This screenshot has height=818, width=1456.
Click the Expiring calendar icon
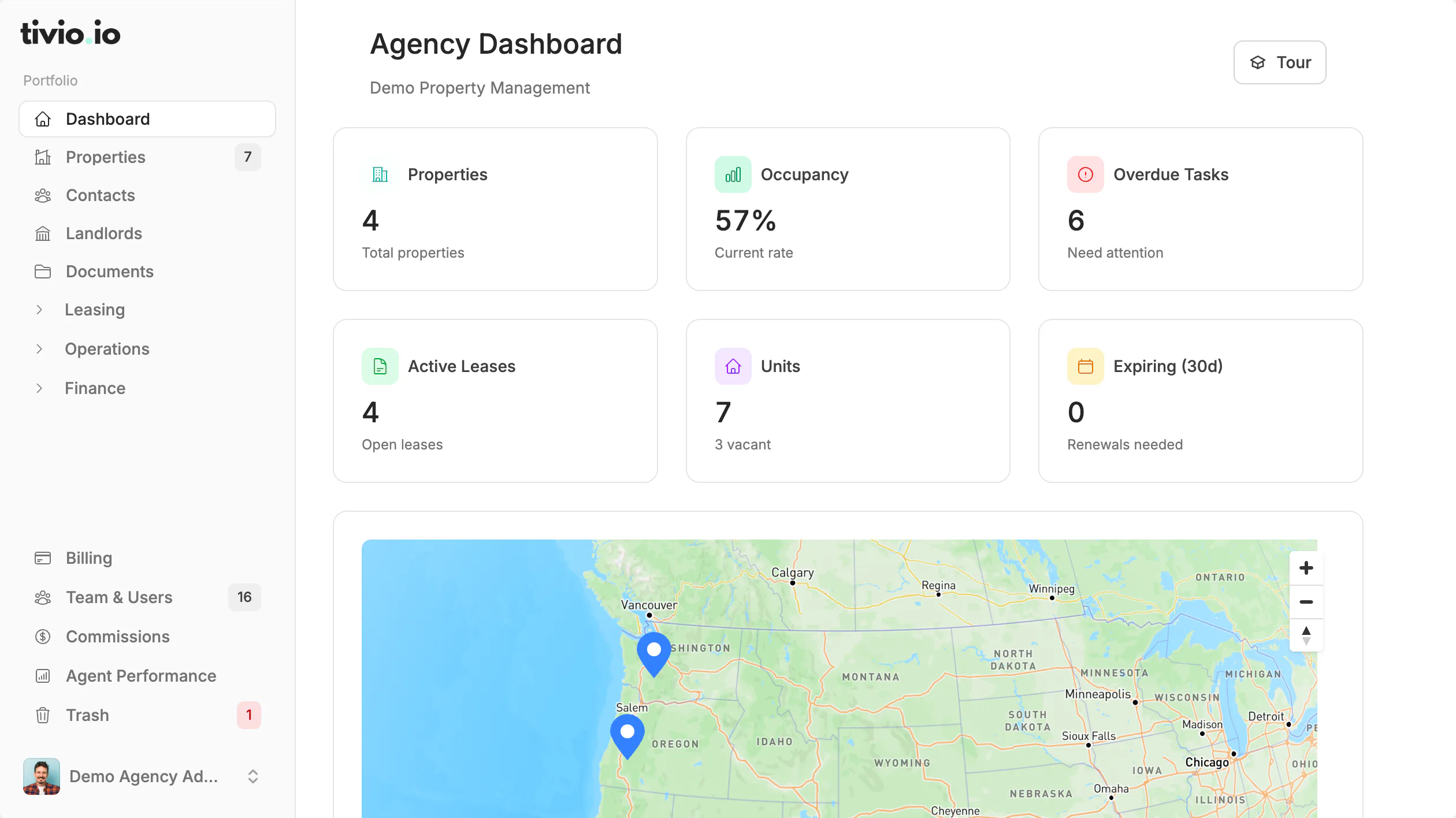(1086, 366)
